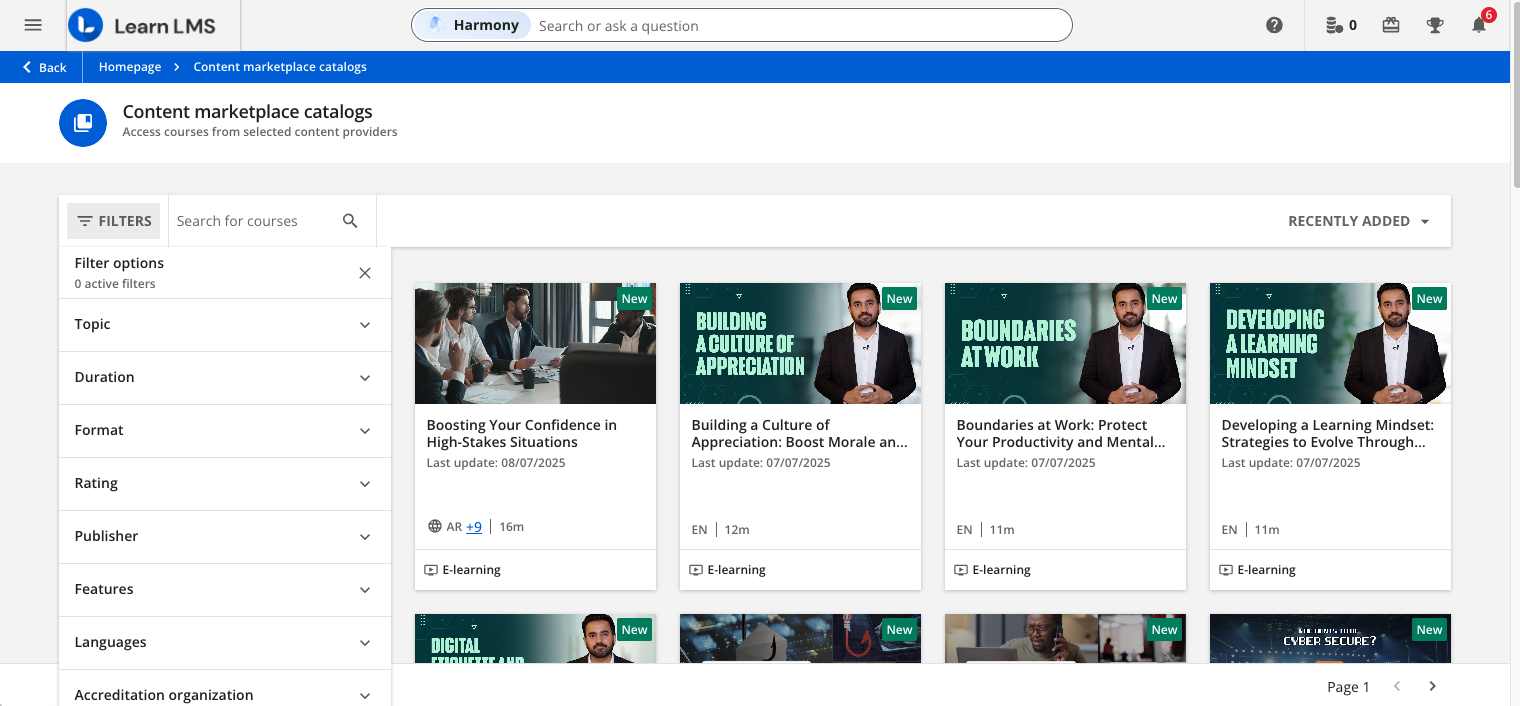The image size is (1520, 706).
Task: Click the FILTERS button
Action: 113,220
